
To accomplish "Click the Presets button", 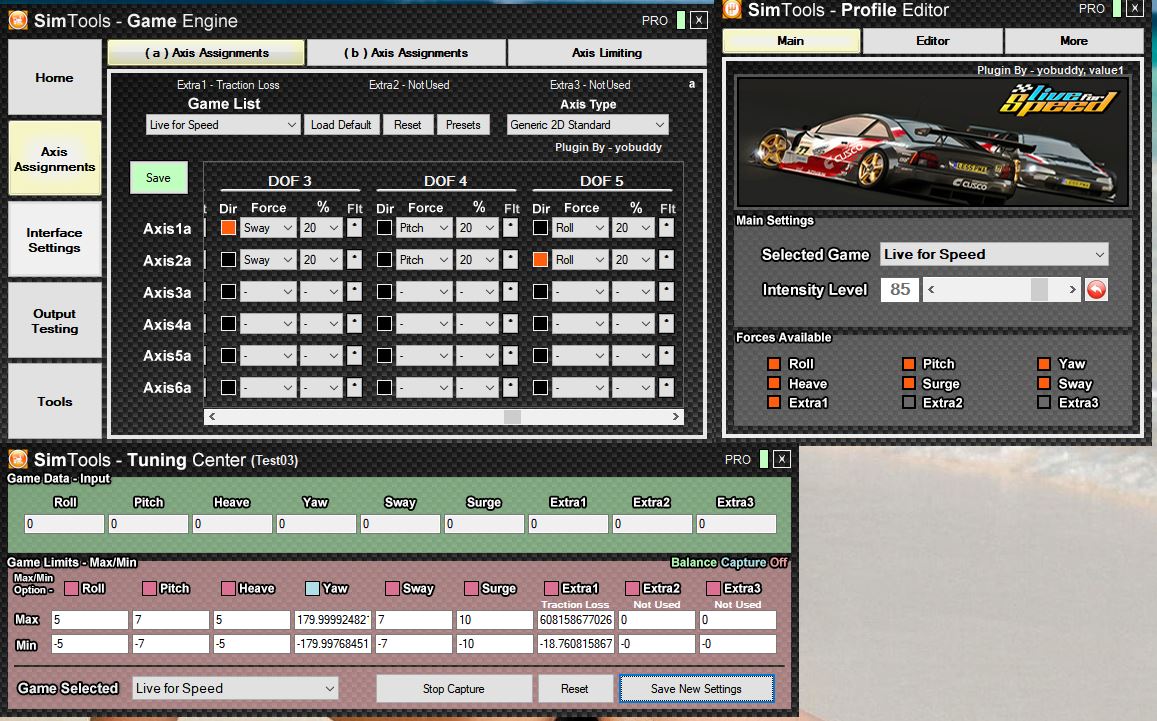I will pyautogui.click(x=463, y=125).
